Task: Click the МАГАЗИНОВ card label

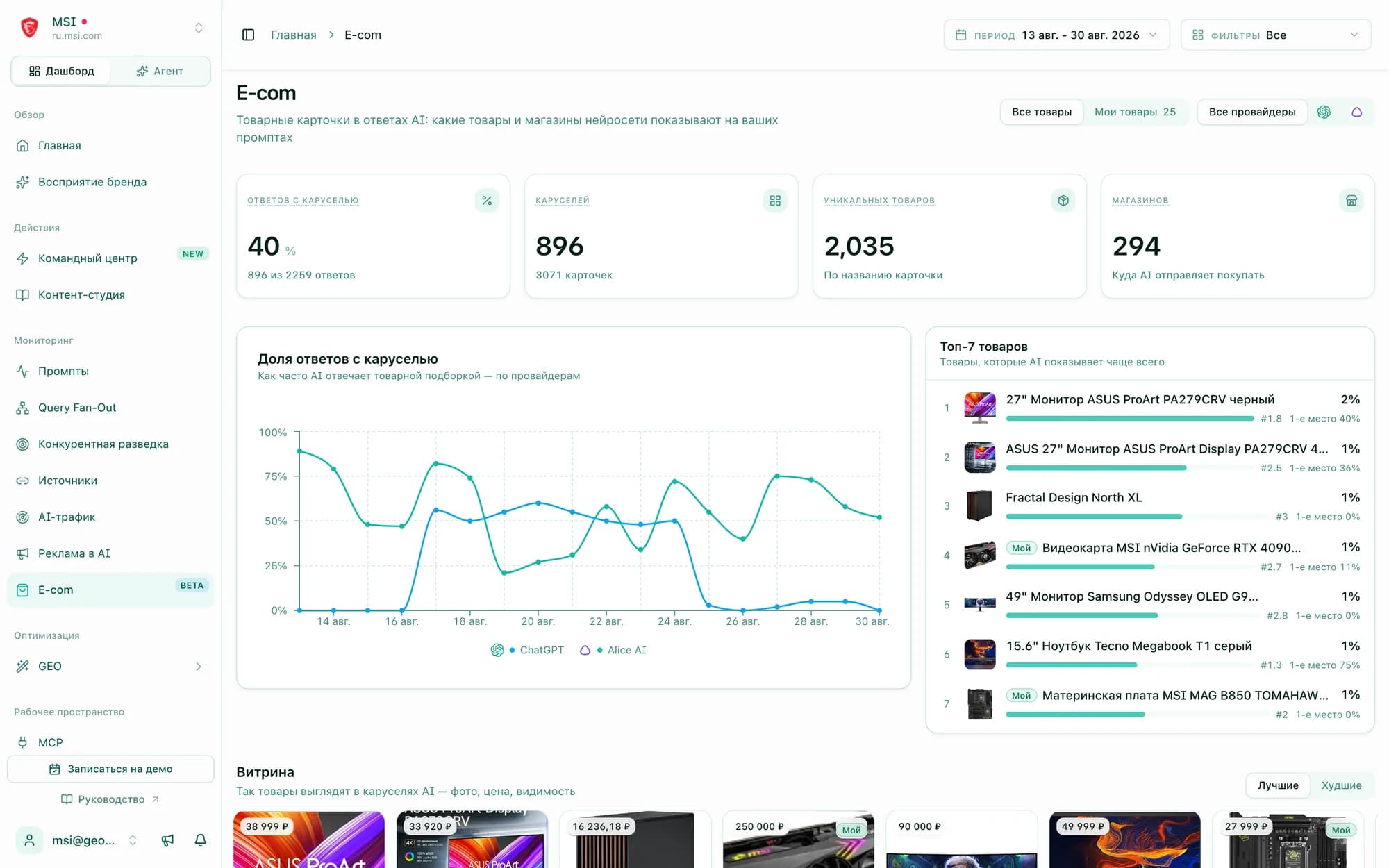Action: point(1140,201)
